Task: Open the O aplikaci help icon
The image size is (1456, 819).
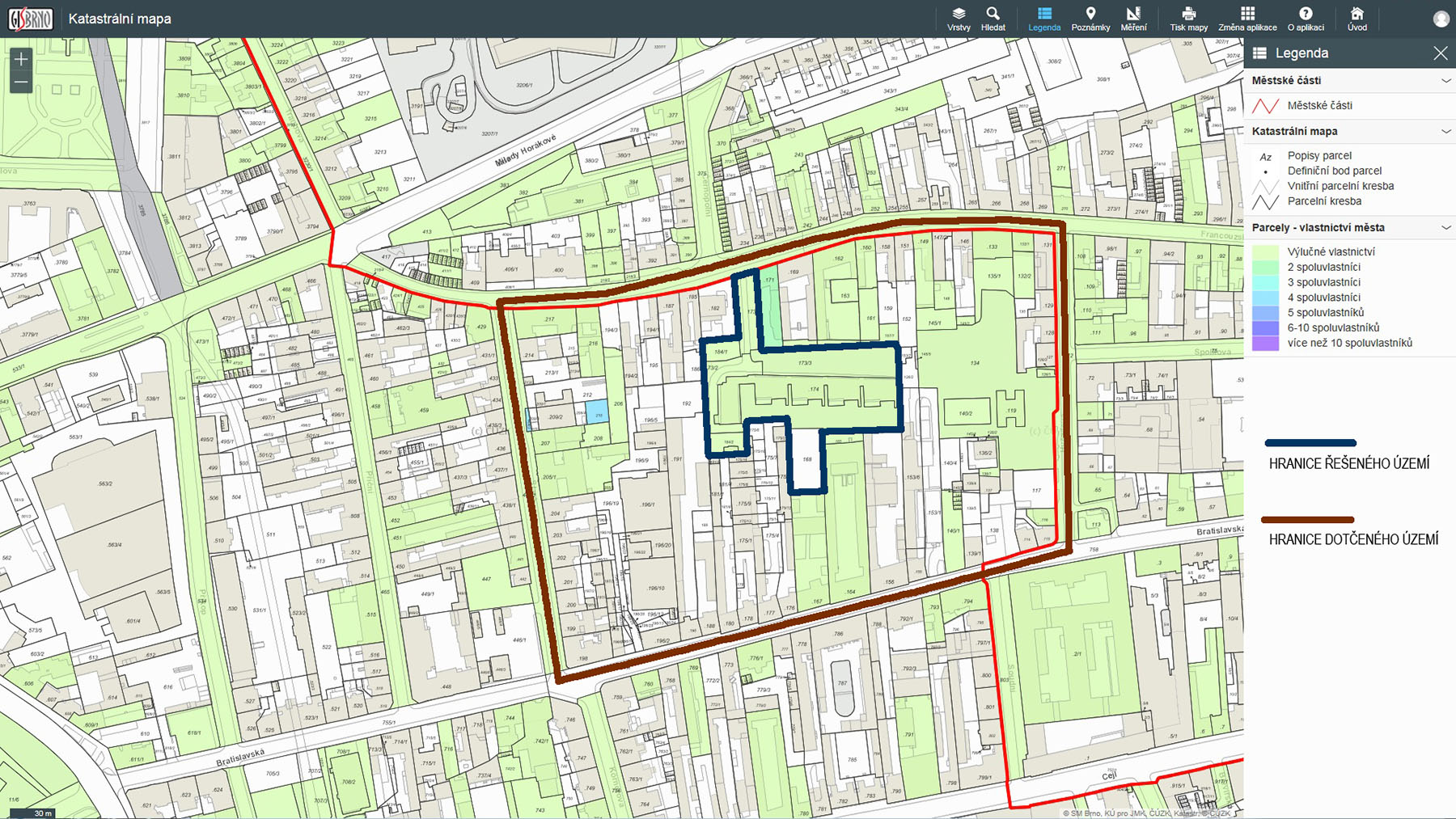Action: click(1306, 19)
